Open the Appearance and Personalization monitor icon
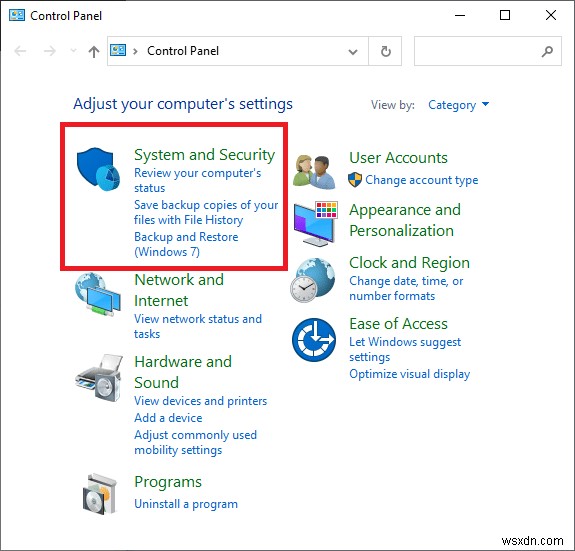Image resolution: width=575 pixels, height=551 pixels. (x=316, y=224)
